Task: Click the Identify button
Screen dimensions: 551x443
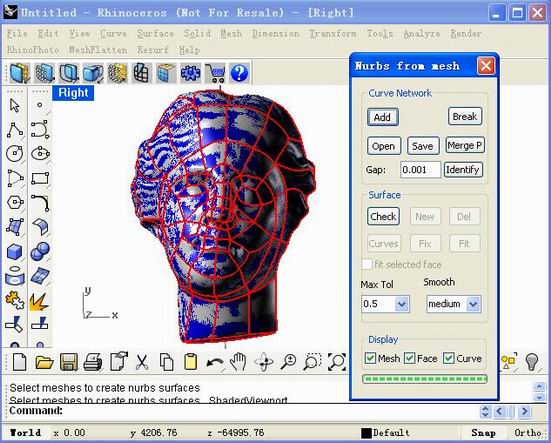Action: click(464, 170)
